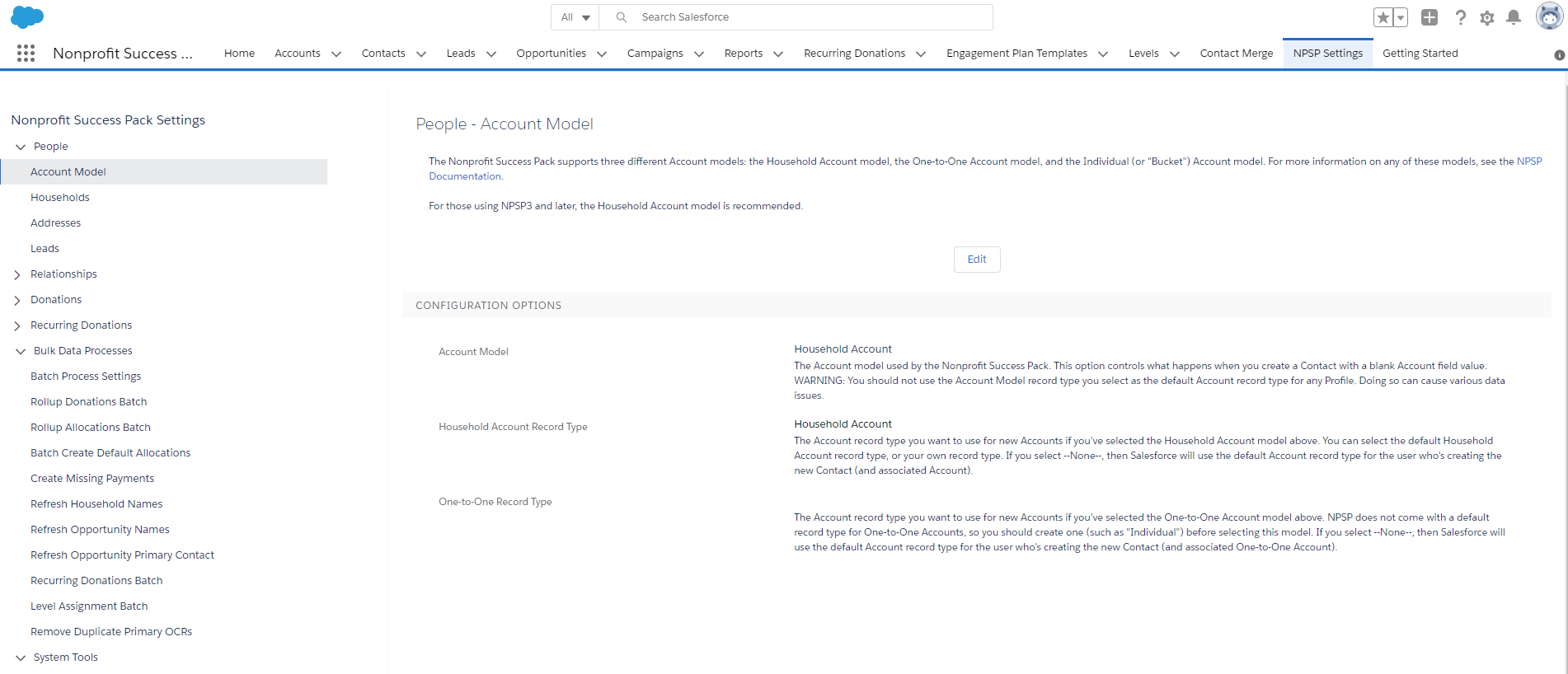Expand the Contacts tab dropdown chevron
Screen dimensions: 1568x674
click(x=421, y=54)
